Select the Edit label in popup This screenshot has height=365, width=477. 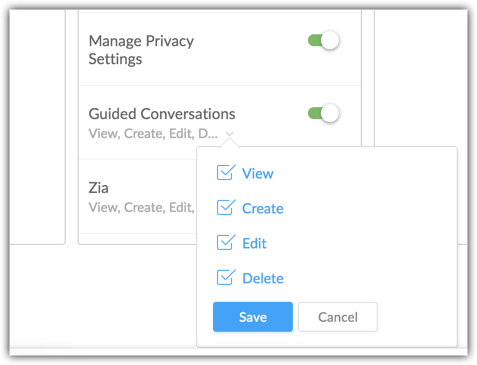(254, 243)
